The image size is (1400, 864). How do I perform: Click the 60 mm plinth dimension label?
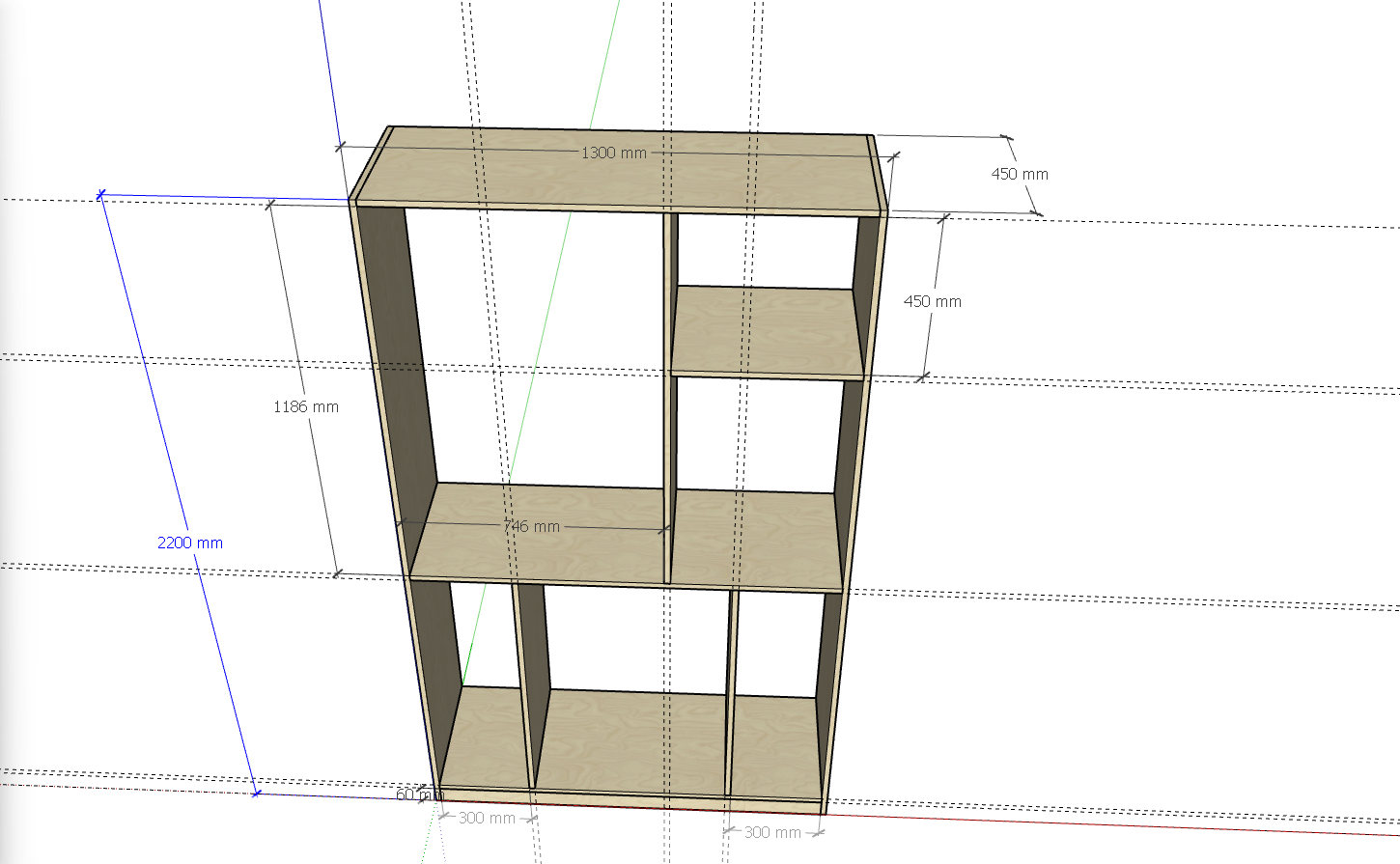415,794
